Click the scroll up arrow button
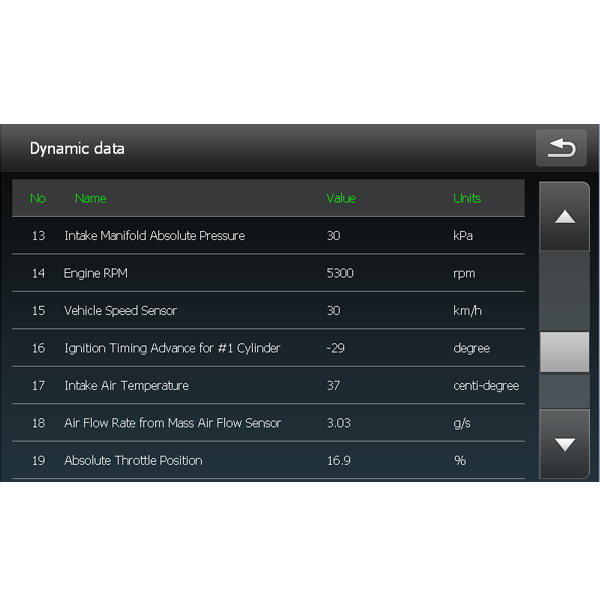The height and width of the screenshot is (600, 600). 564,216
